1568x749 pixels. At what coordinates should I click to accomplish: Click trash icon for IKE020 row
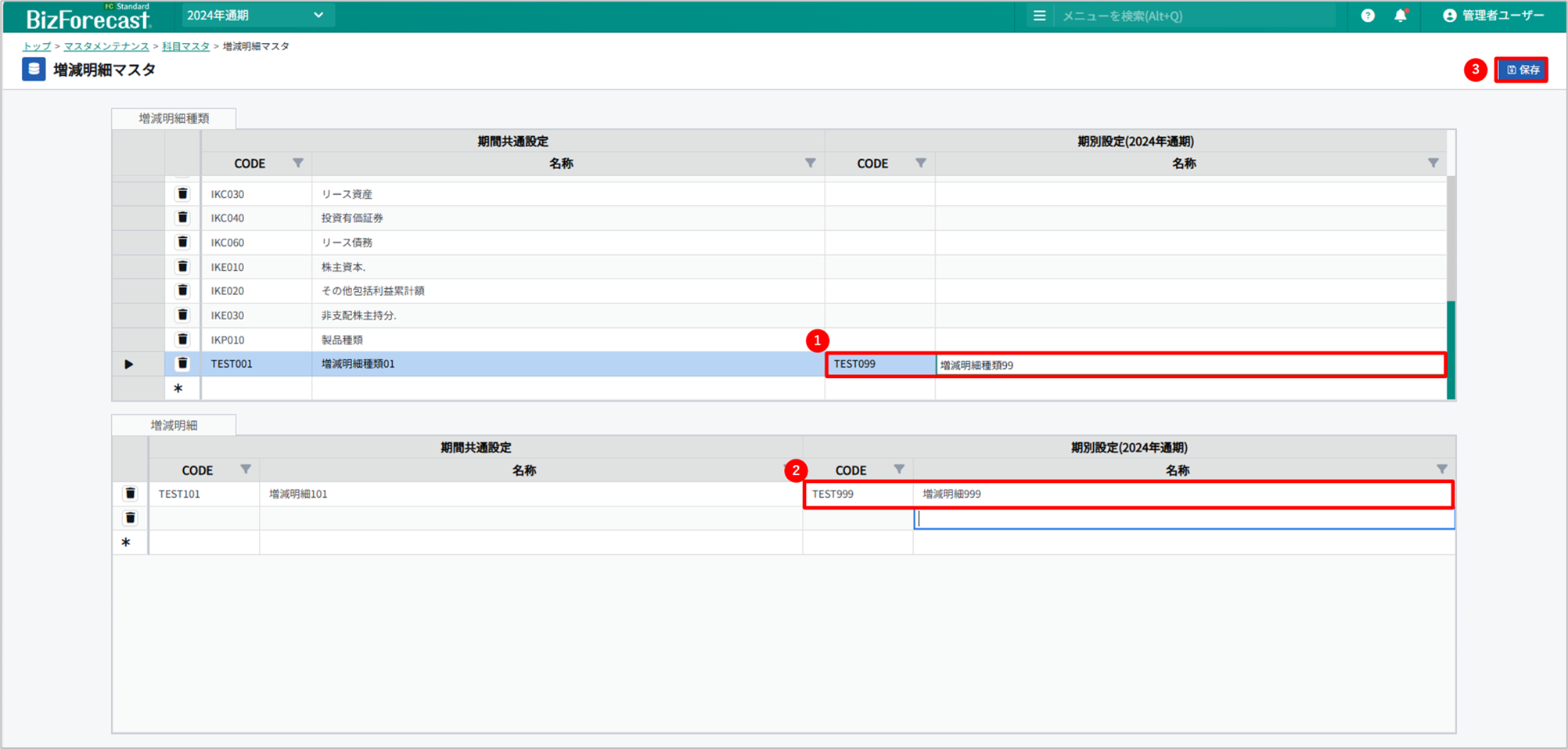pyautogui.click(x=182, y=291)
